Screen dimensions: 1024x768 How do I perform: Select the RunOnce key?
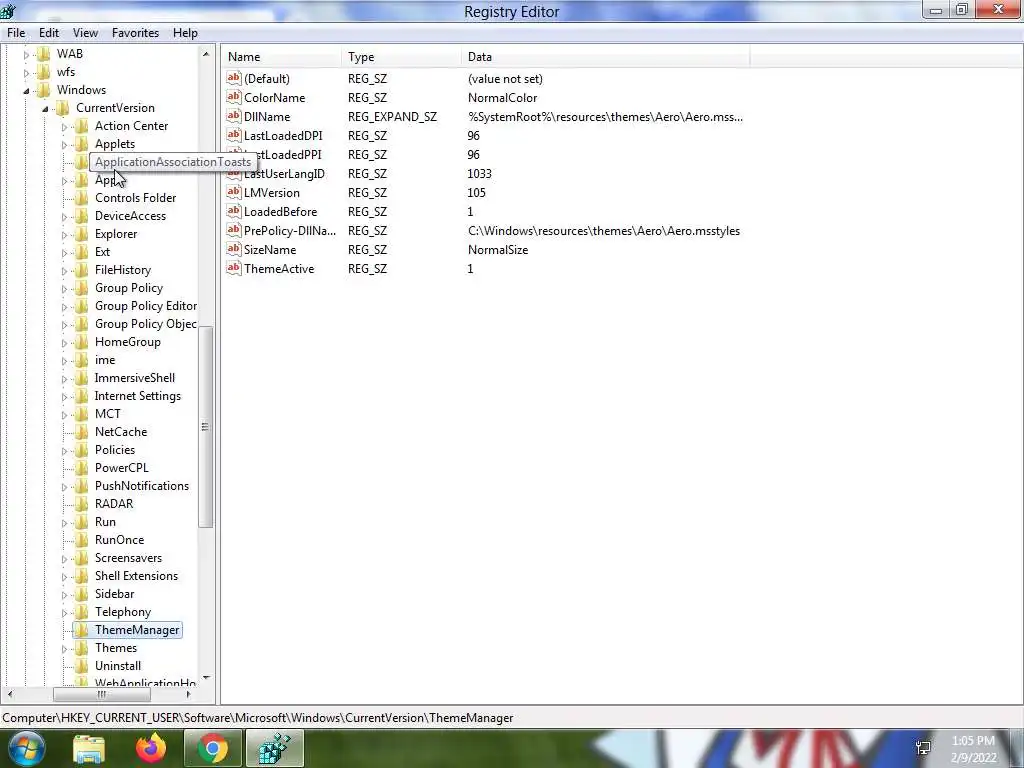pos(119,540)
